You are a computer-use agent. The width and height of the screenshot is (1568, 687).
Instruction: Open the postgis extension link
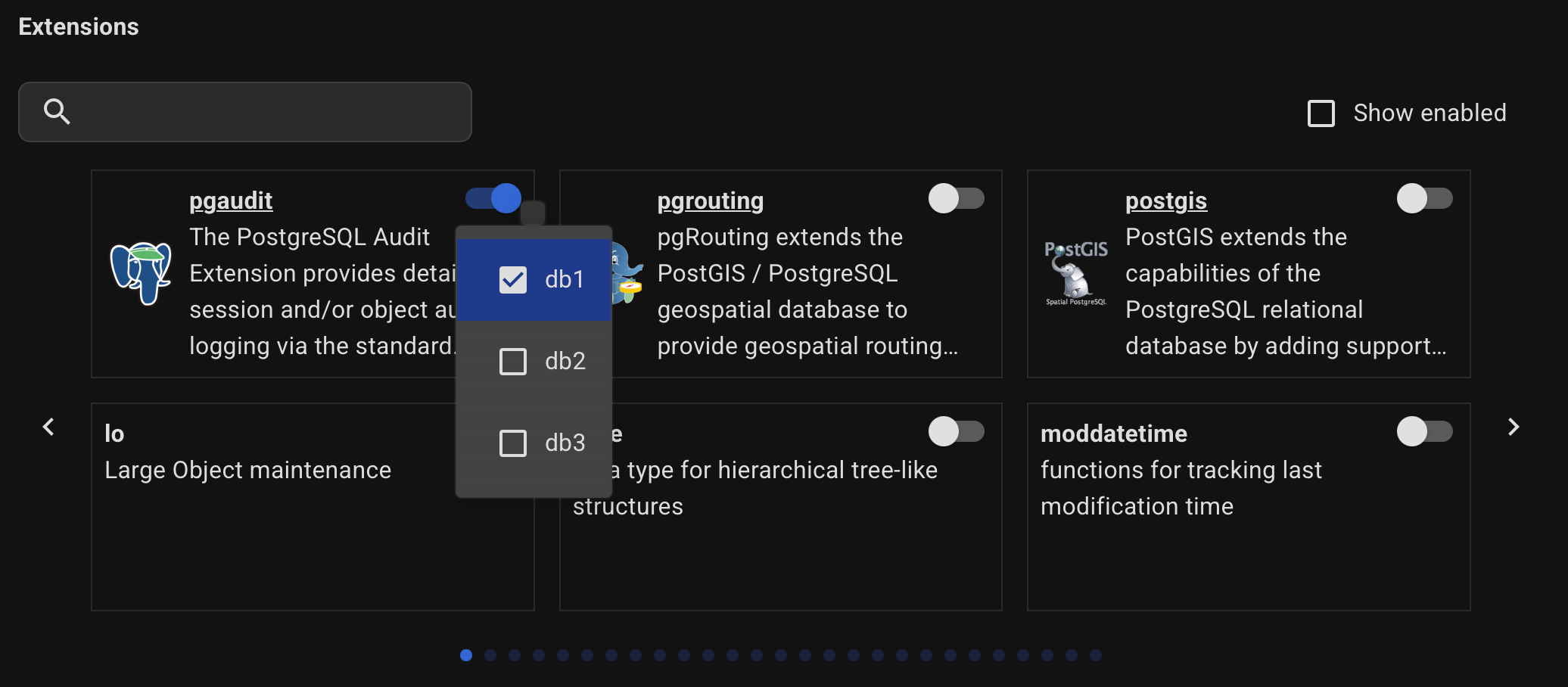(x=1165, y=201)
